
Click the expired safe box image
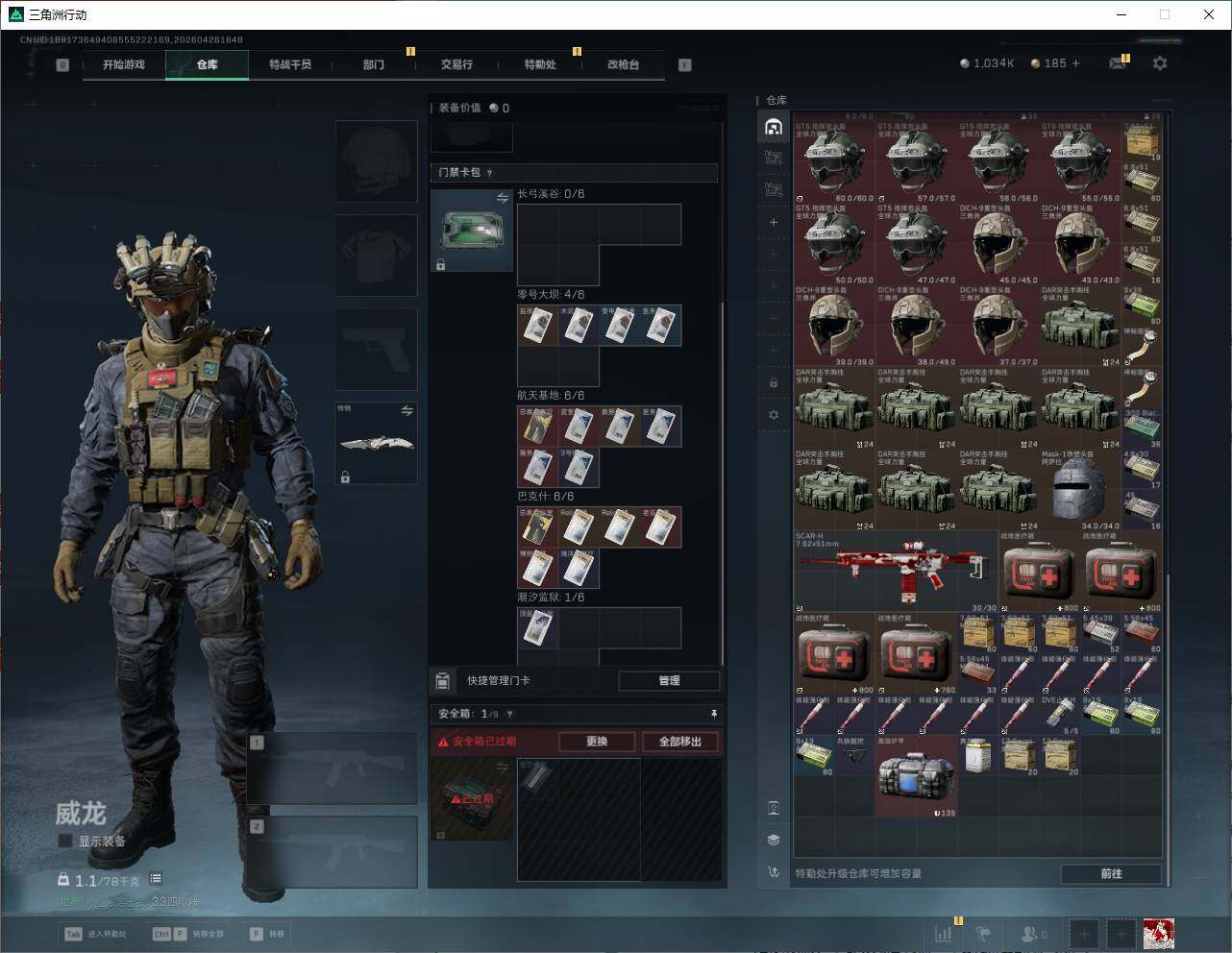click(471, 799)
